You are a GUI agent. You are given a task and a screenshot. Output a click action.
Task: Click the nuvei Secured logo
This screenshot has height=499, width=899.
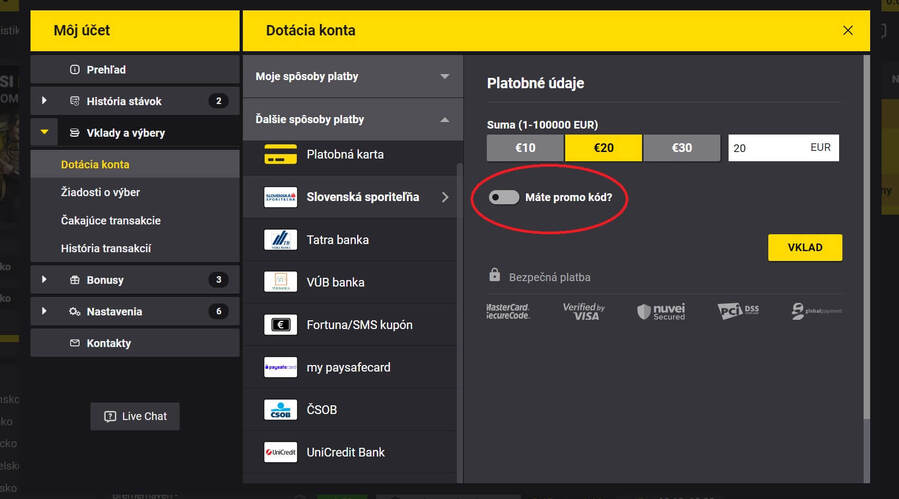click(x=660, y=311)
